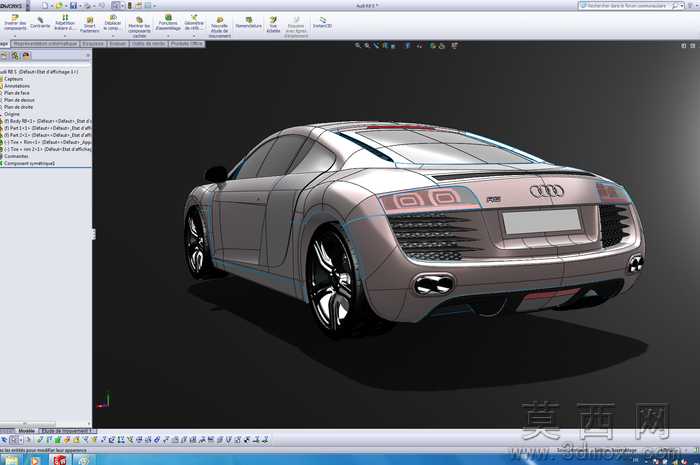The width and height of the screenshot is (700, 465).
Task: Toggle Instant3D mode
Action: [322, 23]
